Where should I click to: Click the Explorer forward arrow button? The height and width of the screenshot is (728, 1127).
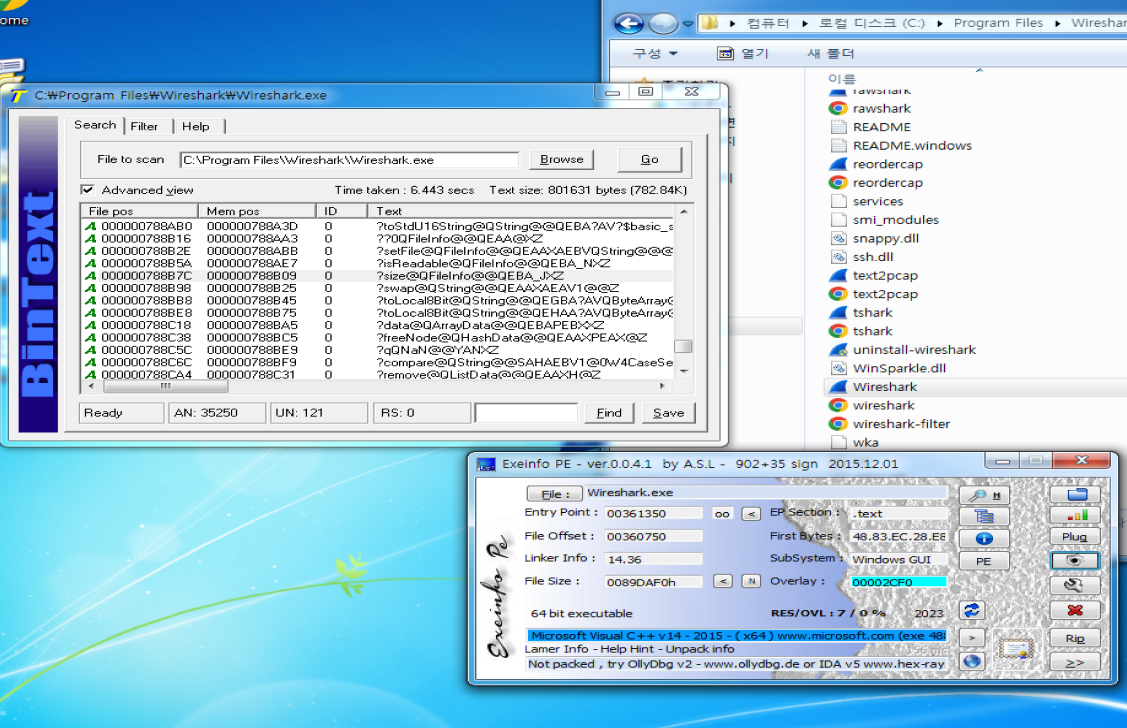(x=662, y=24)
